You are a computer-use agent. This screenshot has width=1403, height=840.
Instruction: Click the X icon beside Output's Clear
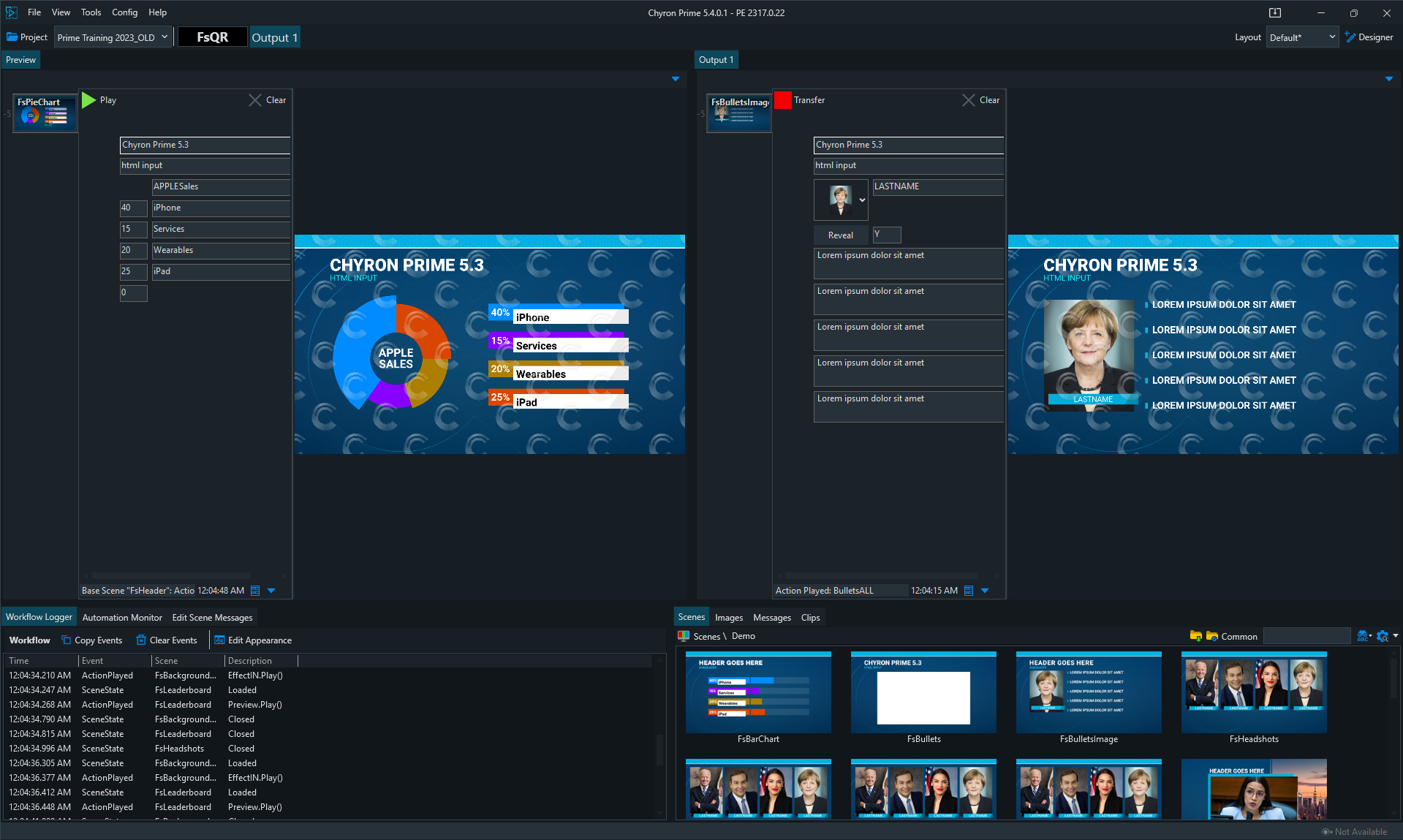[968, 100]
